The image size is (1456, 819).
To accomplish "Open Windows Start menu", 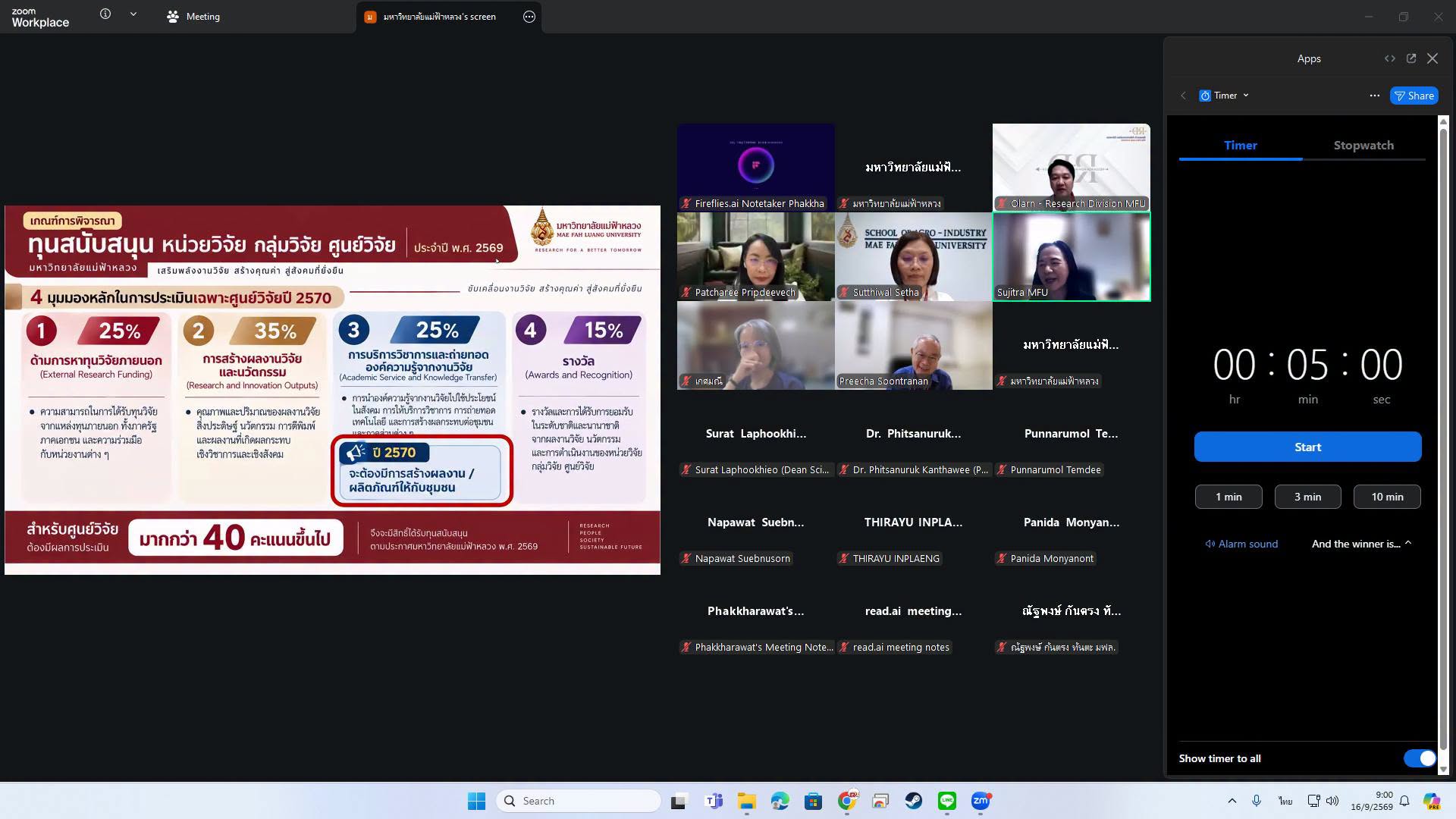I will pyautogui.click(x=476, y=801).
